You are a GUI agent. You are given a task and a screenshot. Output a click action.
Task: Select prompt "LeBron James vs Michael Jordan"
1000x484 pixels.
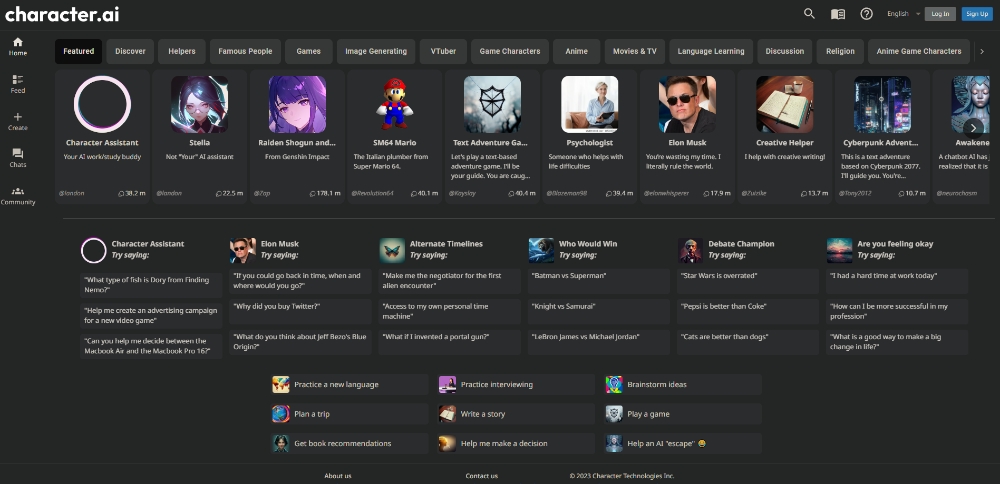[598, 342]
